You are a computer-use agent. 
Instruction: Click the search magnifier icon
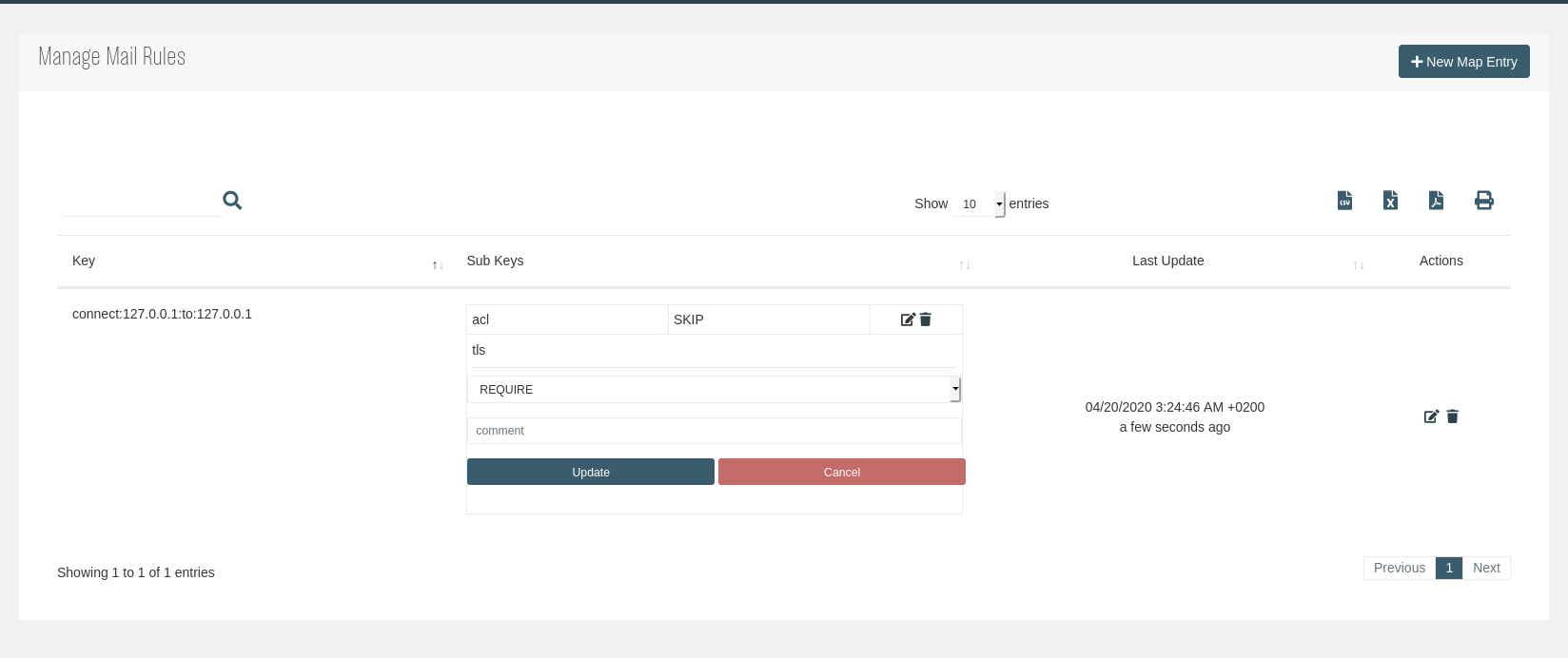[232, 201]
